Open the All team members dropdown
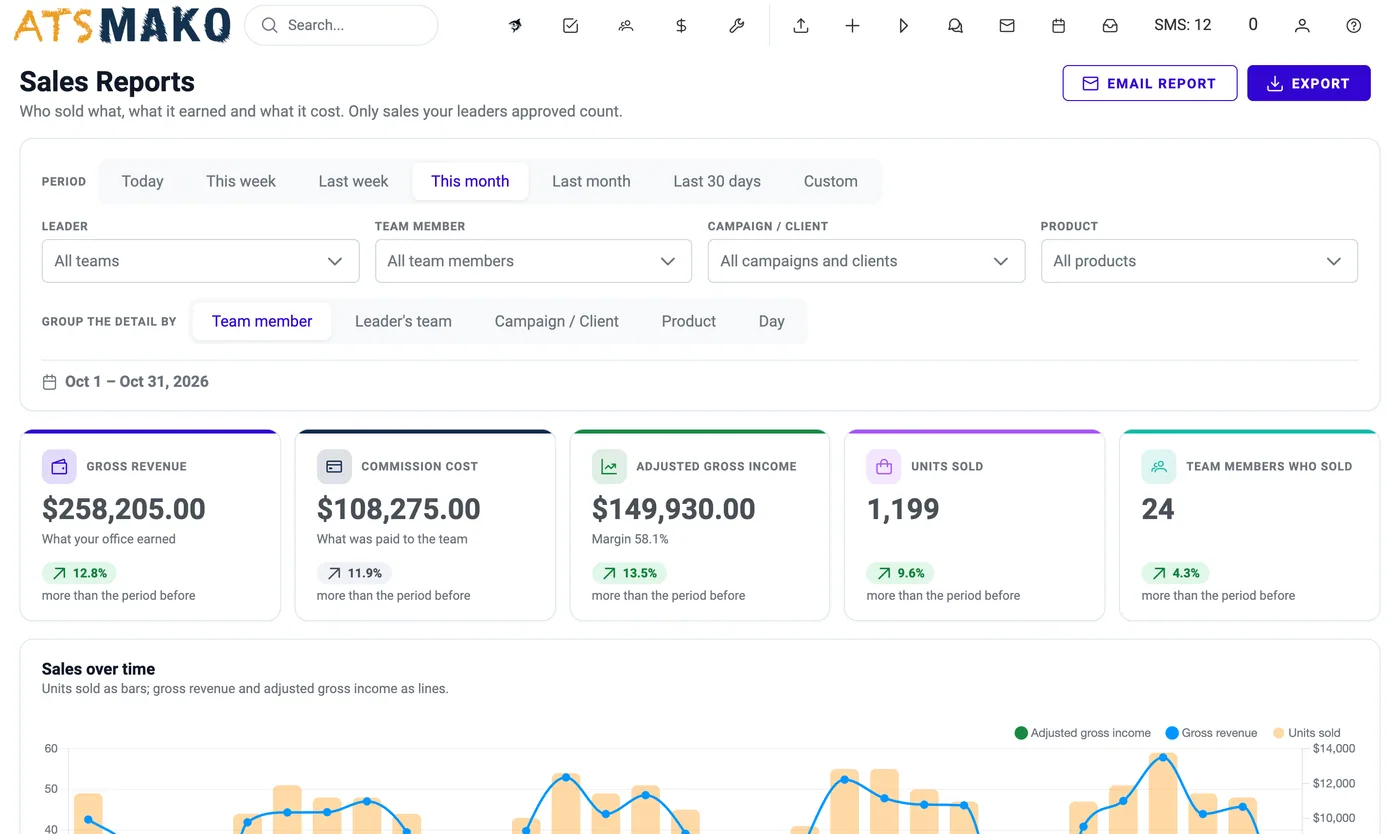 pyautogui.click(x=533, y=261)
